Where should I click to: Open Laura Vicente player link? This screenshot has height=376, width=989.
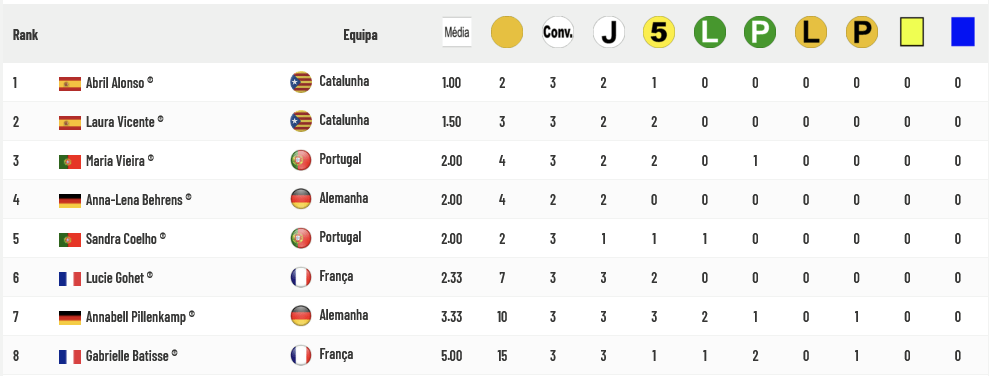pyautogui.click(x=120, y=122)
